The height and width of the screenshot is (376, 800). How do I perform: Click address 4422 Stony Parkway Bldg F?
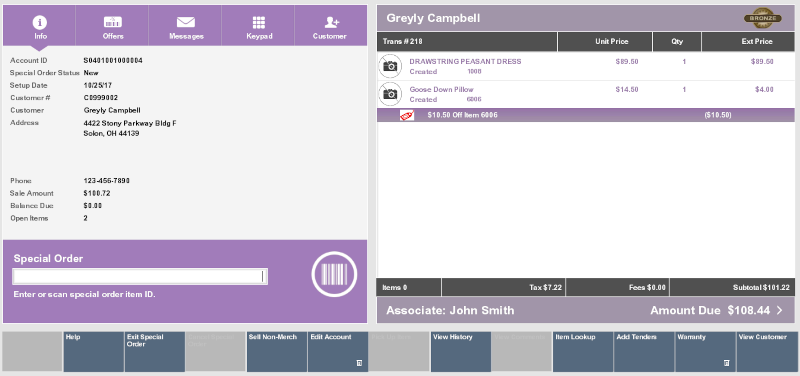[130, 123]
